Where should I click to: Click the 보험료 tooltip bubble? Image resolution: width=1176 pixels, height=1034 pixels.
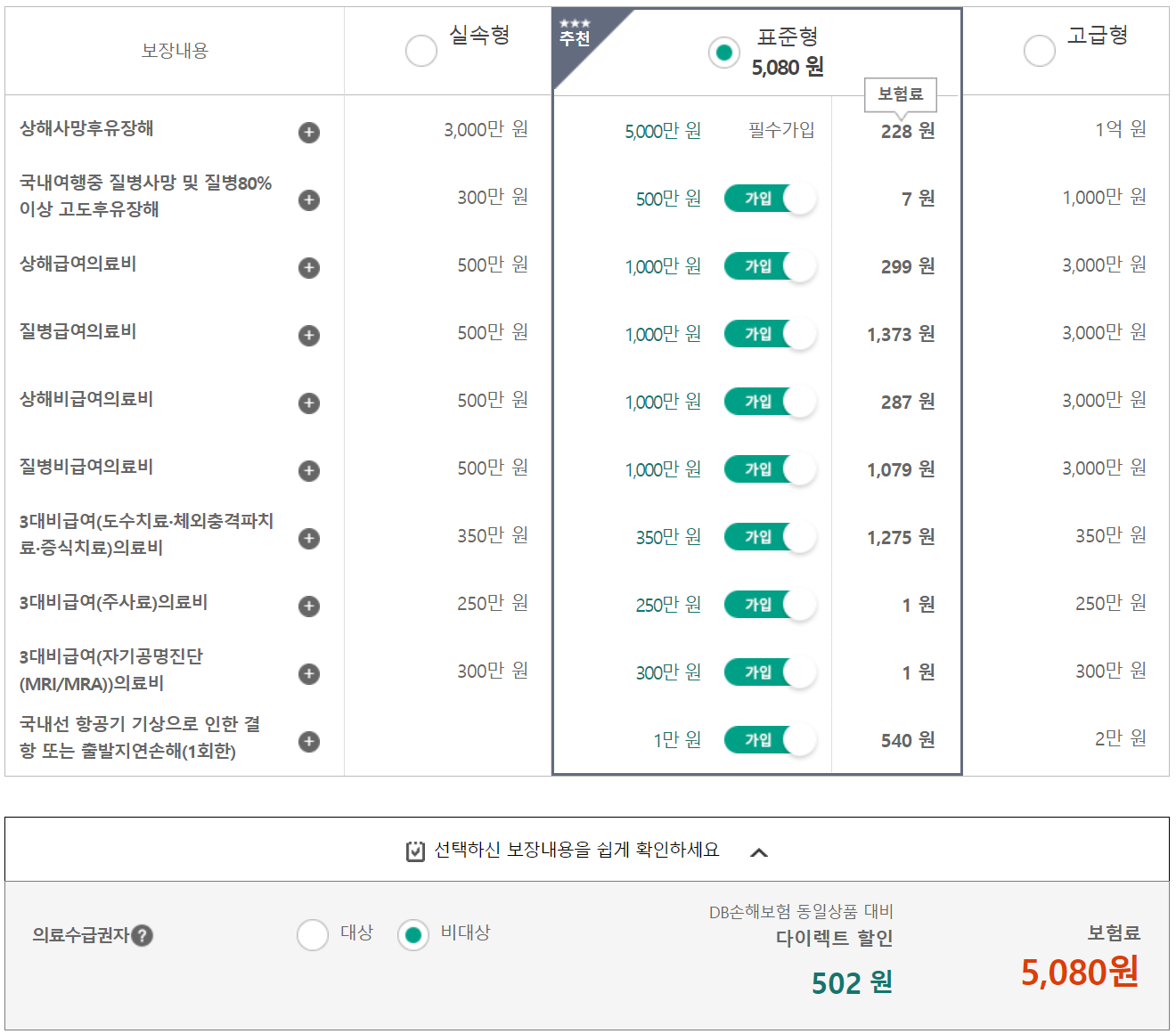coord(901,93)
